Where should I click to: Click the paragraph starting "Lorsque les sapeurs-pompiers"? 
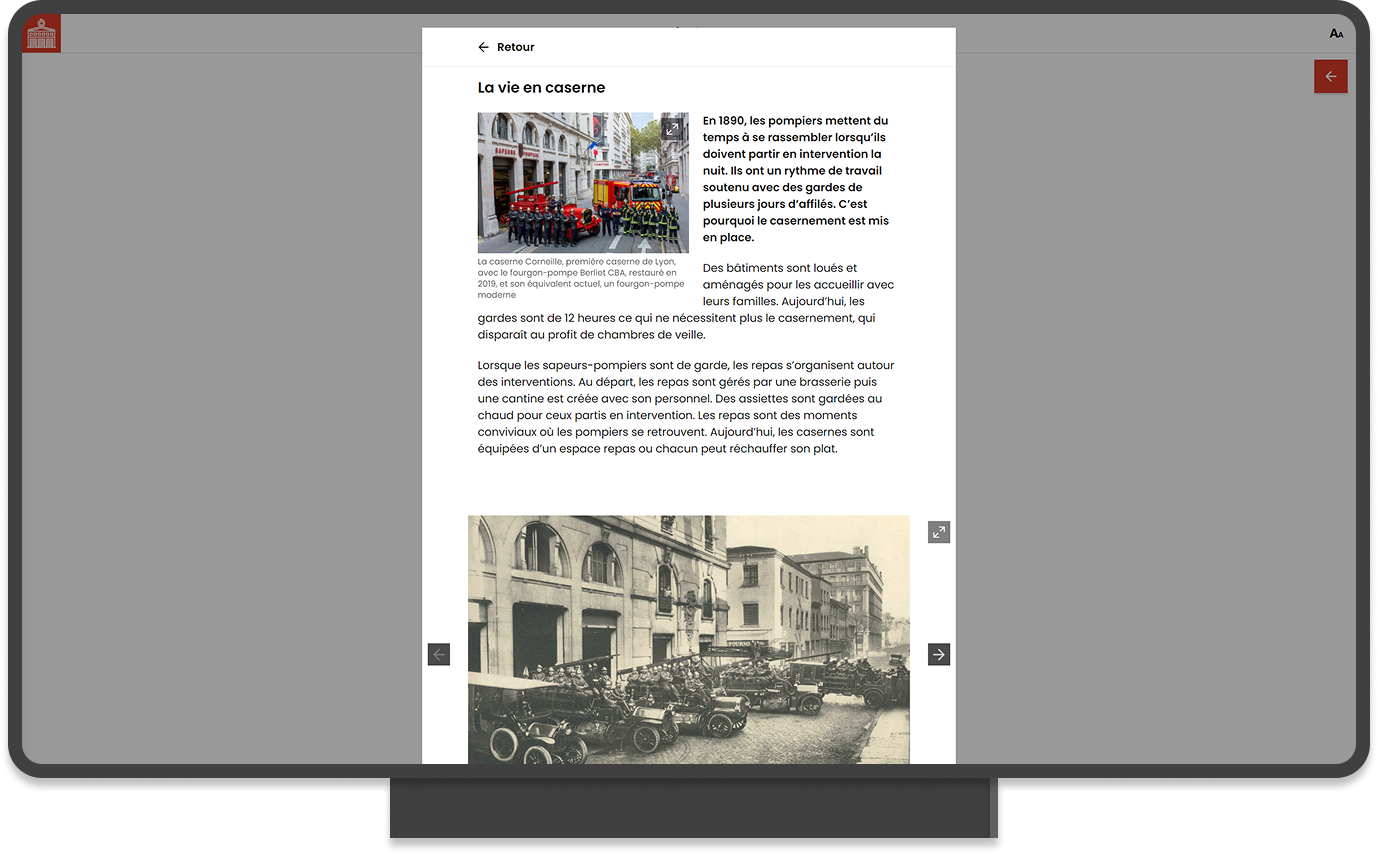click(685, 407)
